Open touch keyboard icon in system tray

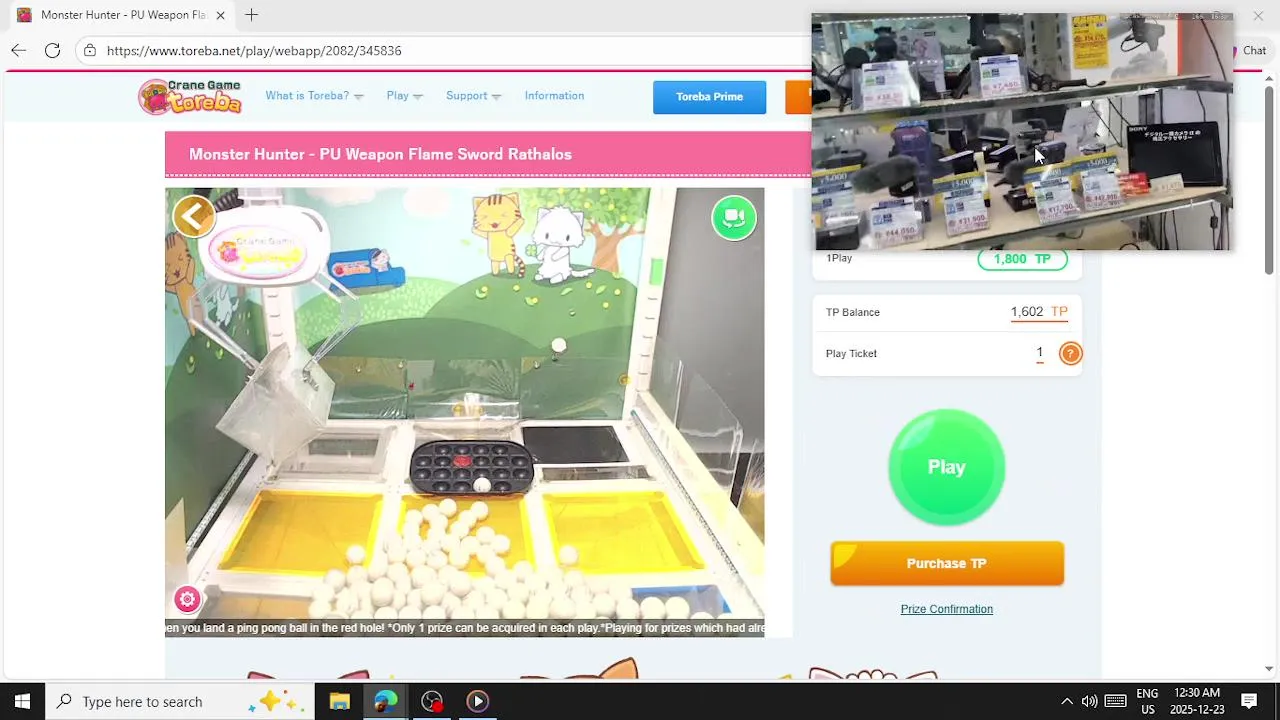click(1116, 701)
